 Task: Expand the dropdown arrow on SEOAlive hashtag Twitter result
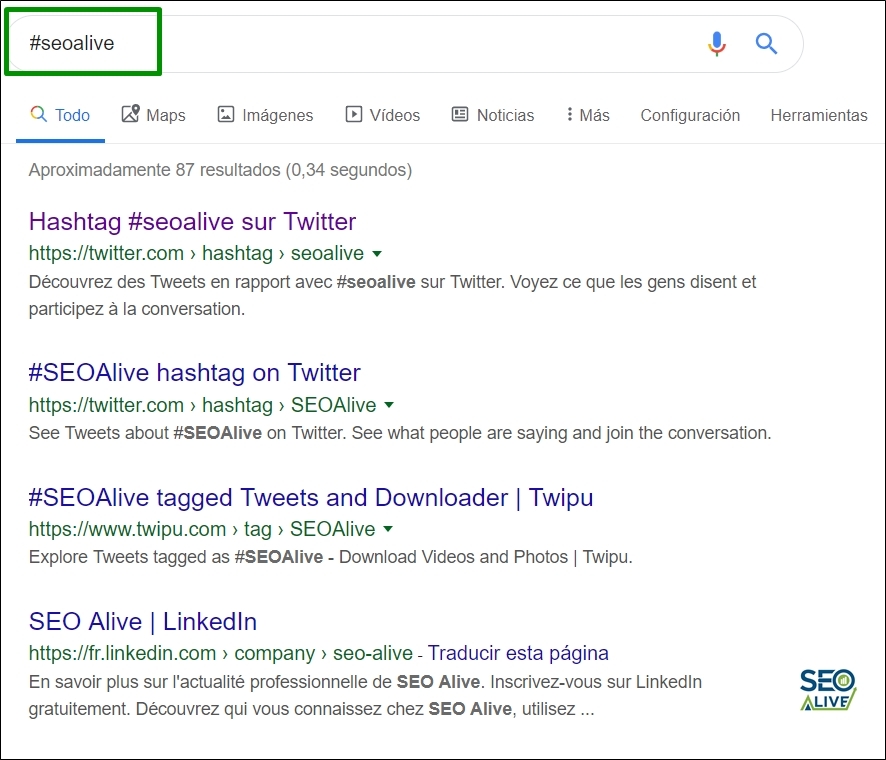[x=388, y=405]
